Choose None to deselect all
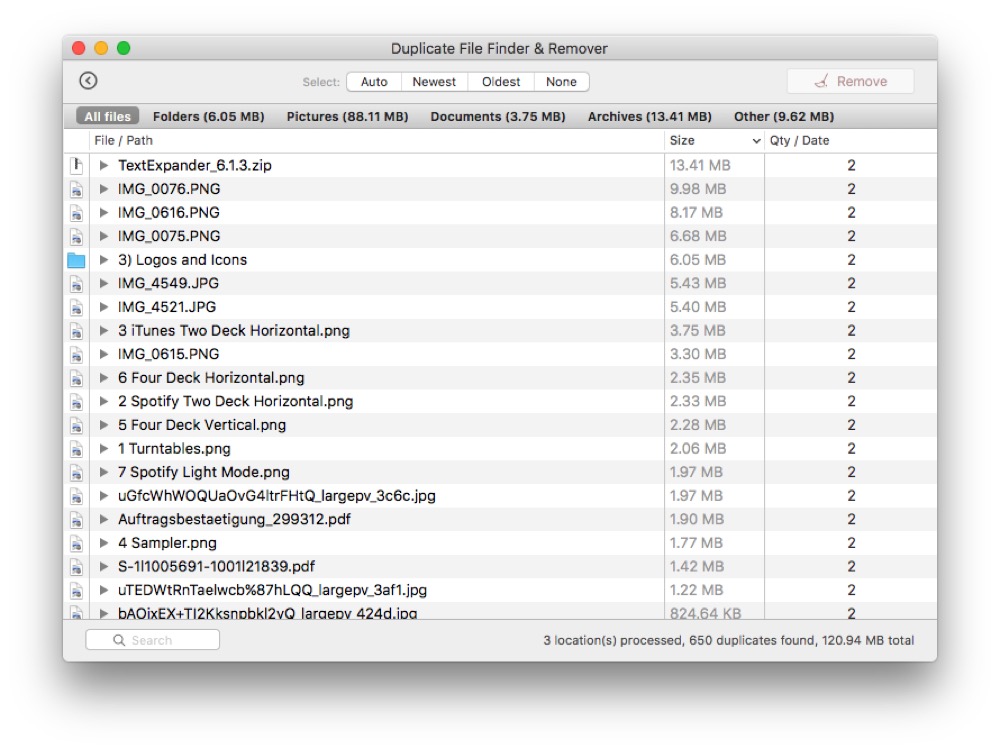This screenshot has height=751, width=1000. click(x=561, y=82)
